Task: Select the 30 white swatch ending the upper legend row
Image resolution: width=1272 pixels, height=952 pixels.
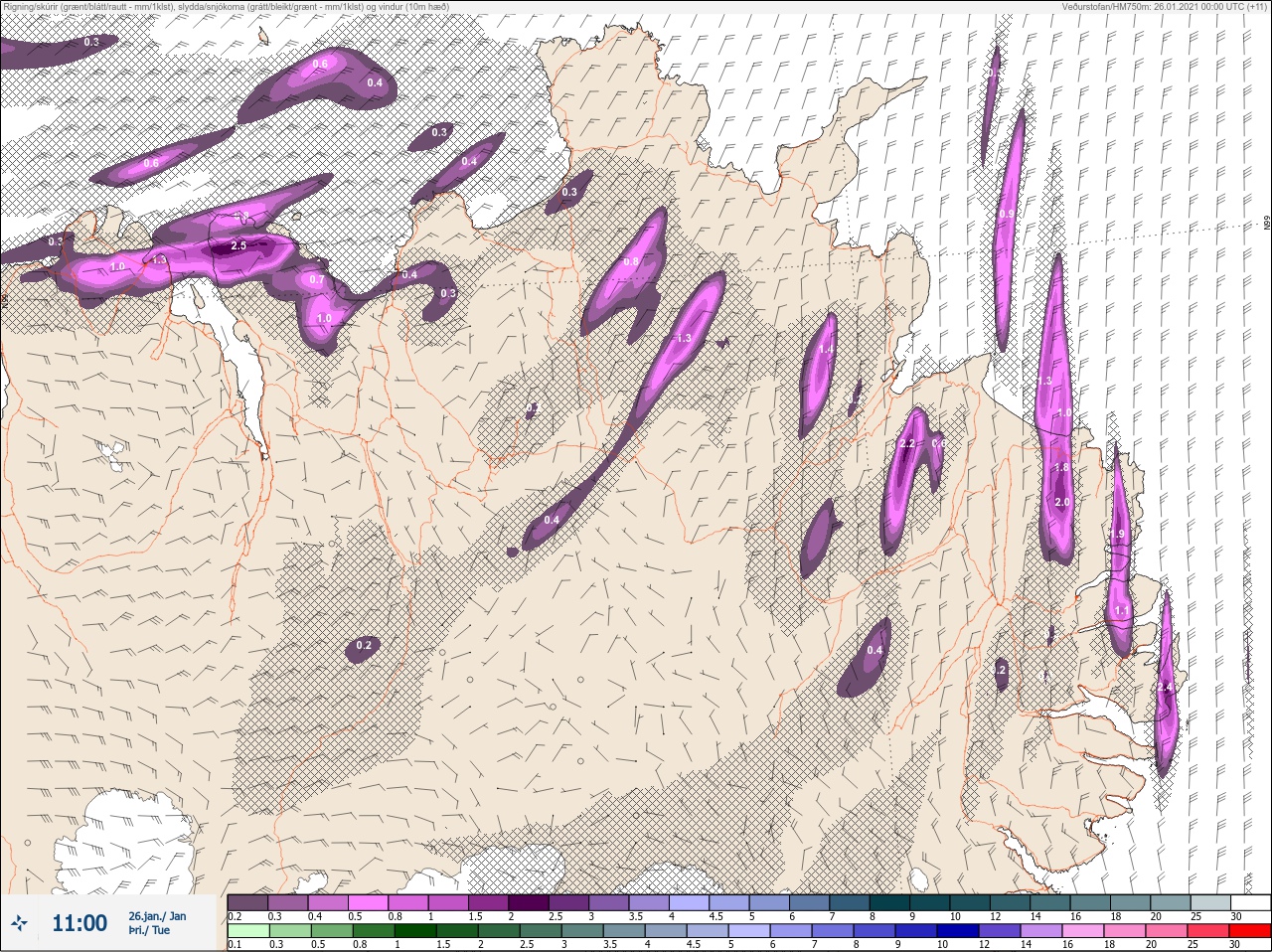Action: [1250, 901]
